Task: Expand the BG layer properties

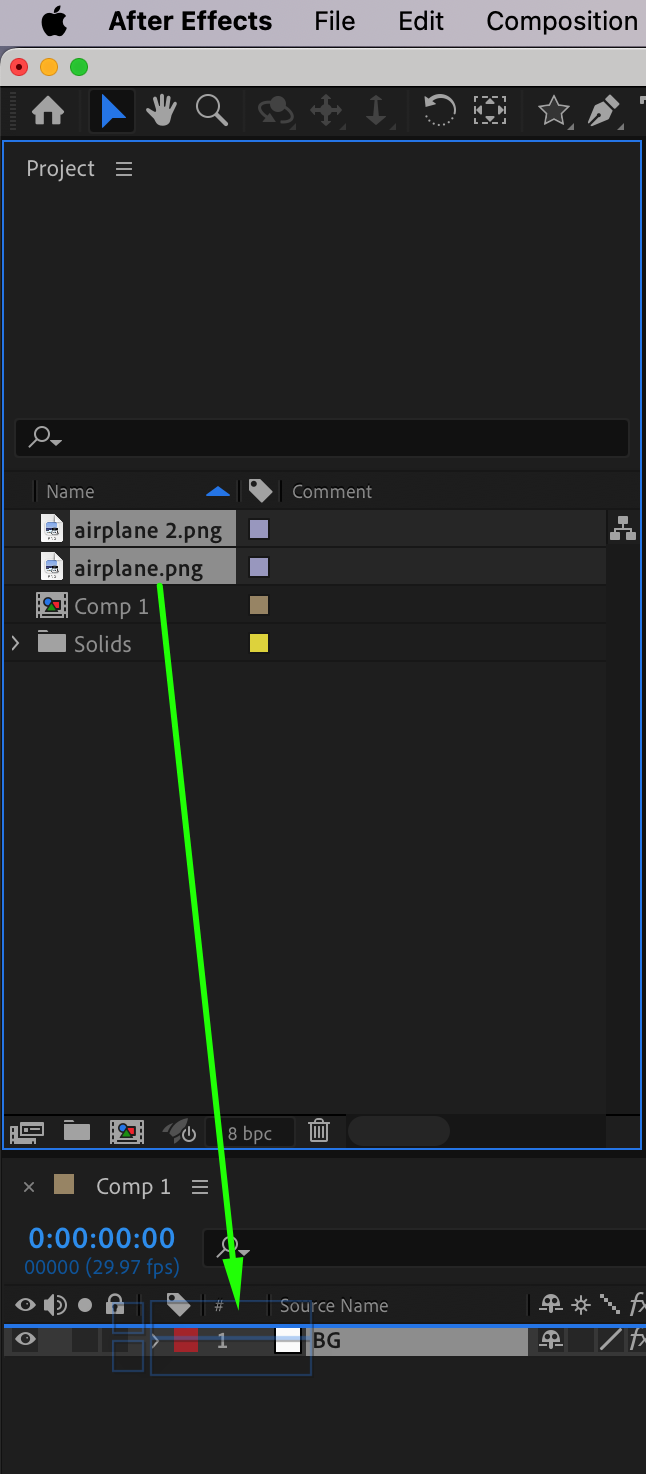Action: pyautogui.click(x=155, y=1341)
